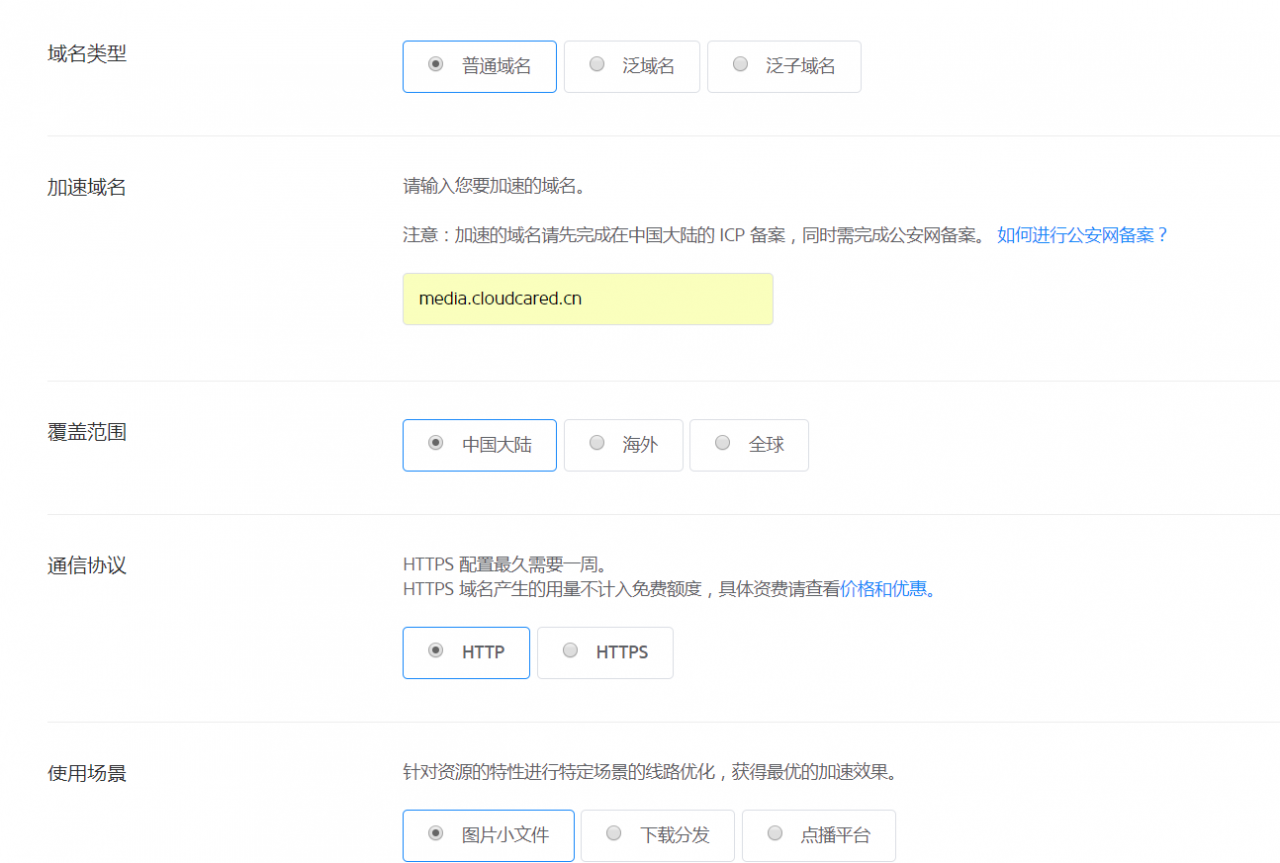This screenshot has height=863, width=1280.
Task: Pick 点播平台 video-on-demand scenario
Action: pyautogui.click(x=818, y=835)
